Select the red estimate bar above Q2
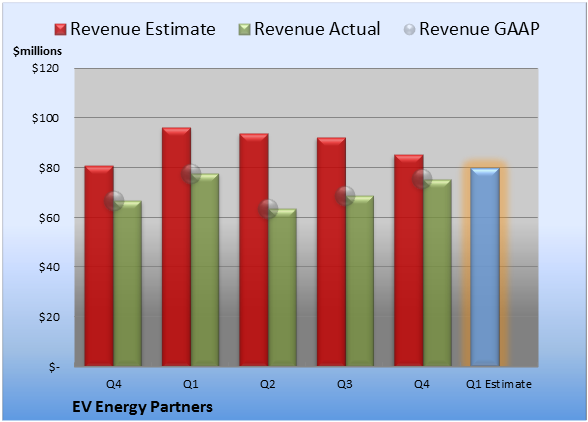 (x=254, y=250)
